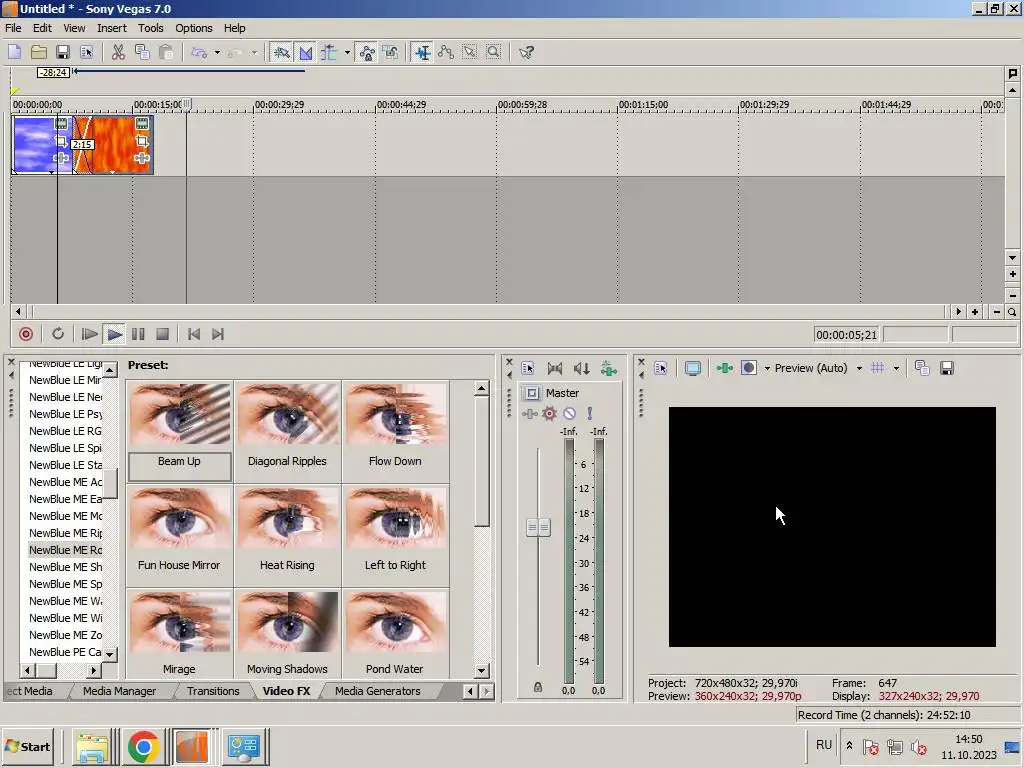Open Preview (Auto) quality dropdown
Screen dimensions: 1024x768
pyautogui.click(x=859, y=368)
